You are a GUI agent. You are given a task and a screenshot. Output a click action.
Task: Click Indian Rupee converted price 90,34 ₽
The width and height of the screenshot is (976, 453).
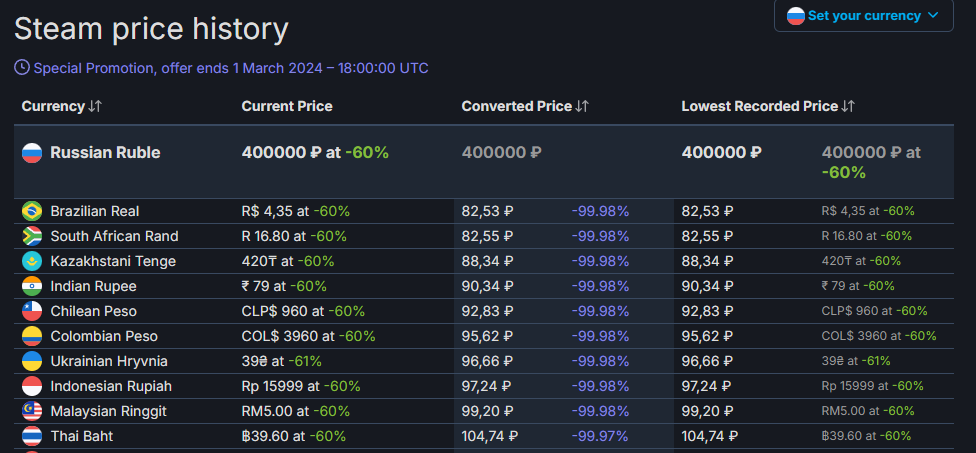(x=487, y=286)
